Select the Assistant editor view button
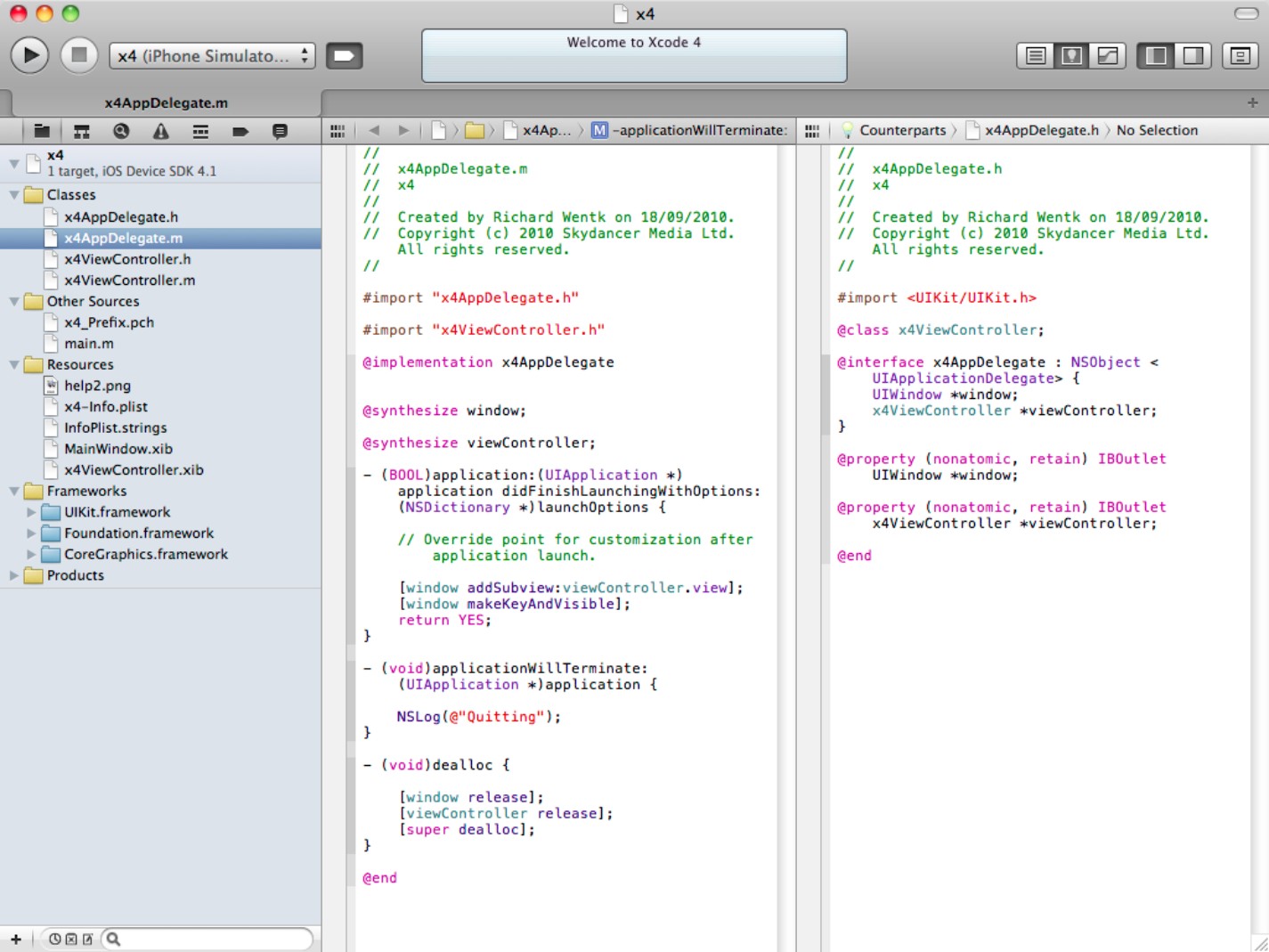The width and height of the screenshot is (1269, 952). point(1071,56)
